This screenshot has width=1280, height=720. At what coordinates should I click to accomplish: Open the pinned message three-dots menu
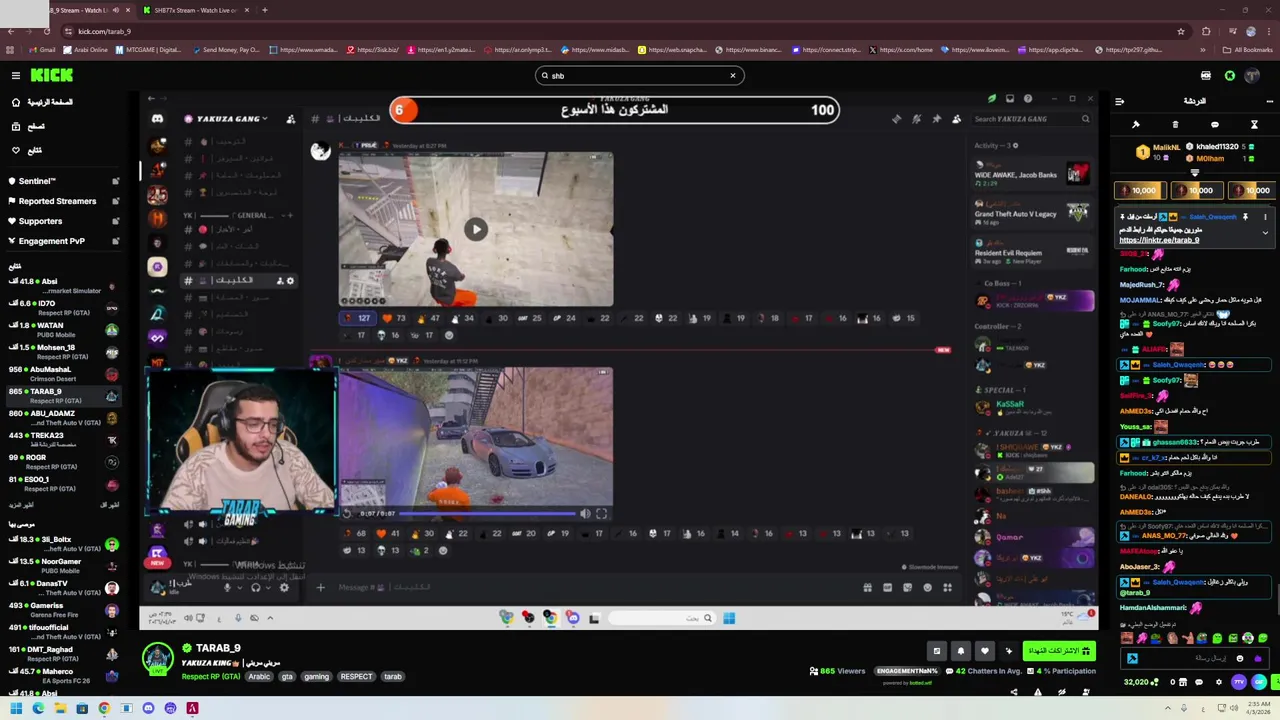1265,217
